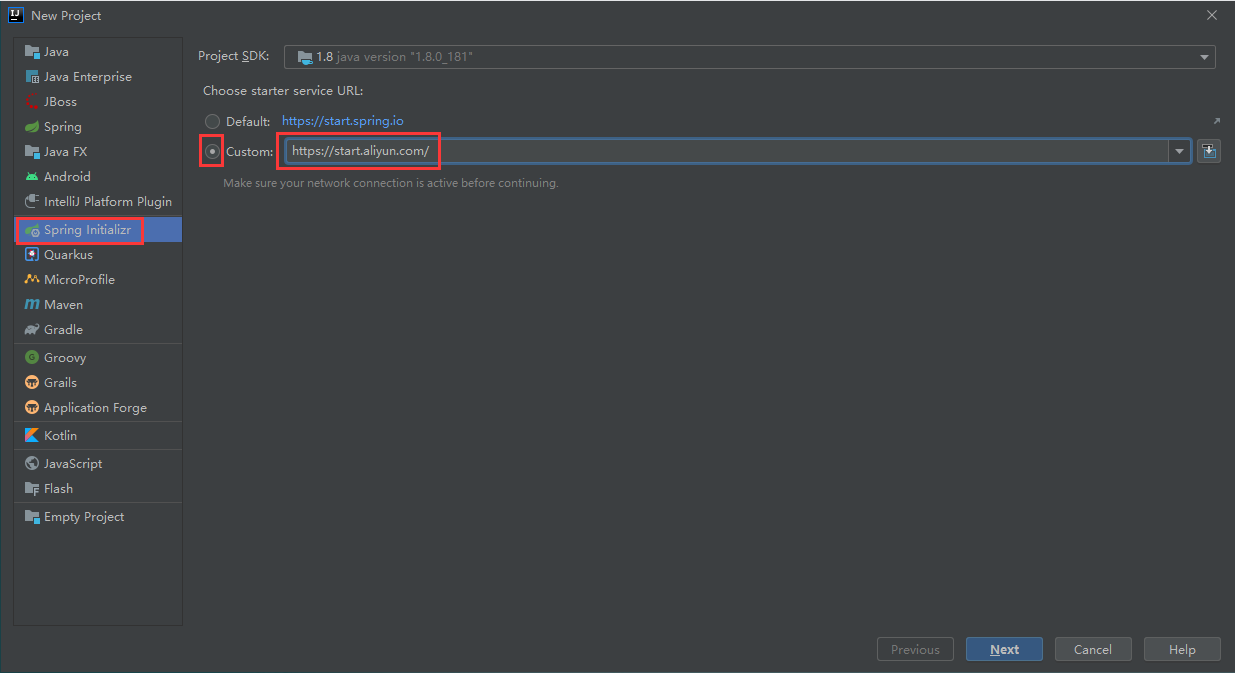Choose Java Enterprise in the list

[x=98, y=77]
